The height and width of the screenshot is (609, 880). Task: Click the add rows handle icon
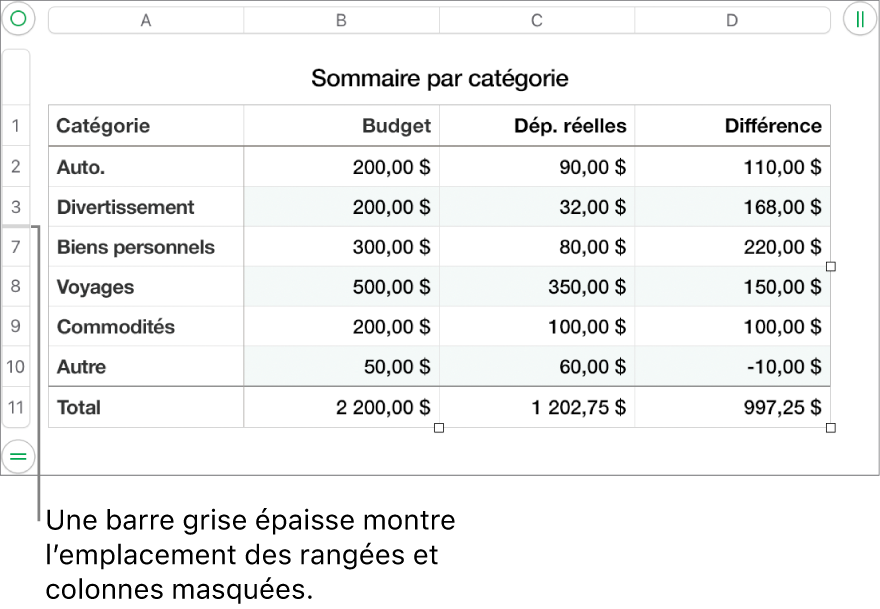click(x=19, y=456)
